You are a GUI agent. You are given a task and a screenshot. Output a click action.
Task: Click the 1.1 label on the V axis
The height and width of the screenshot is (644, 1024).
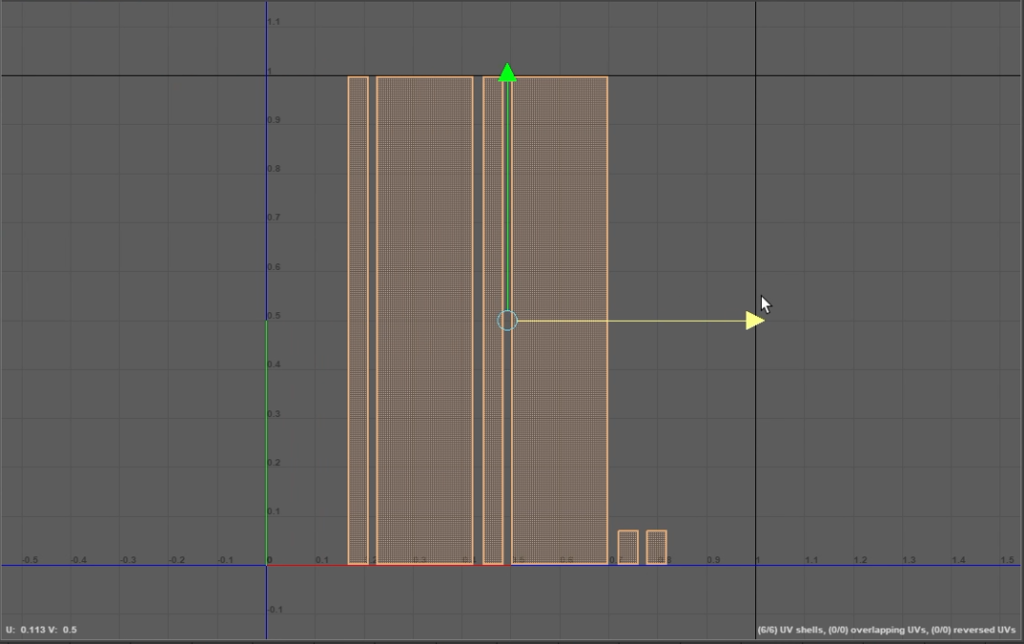pos(273,22)
